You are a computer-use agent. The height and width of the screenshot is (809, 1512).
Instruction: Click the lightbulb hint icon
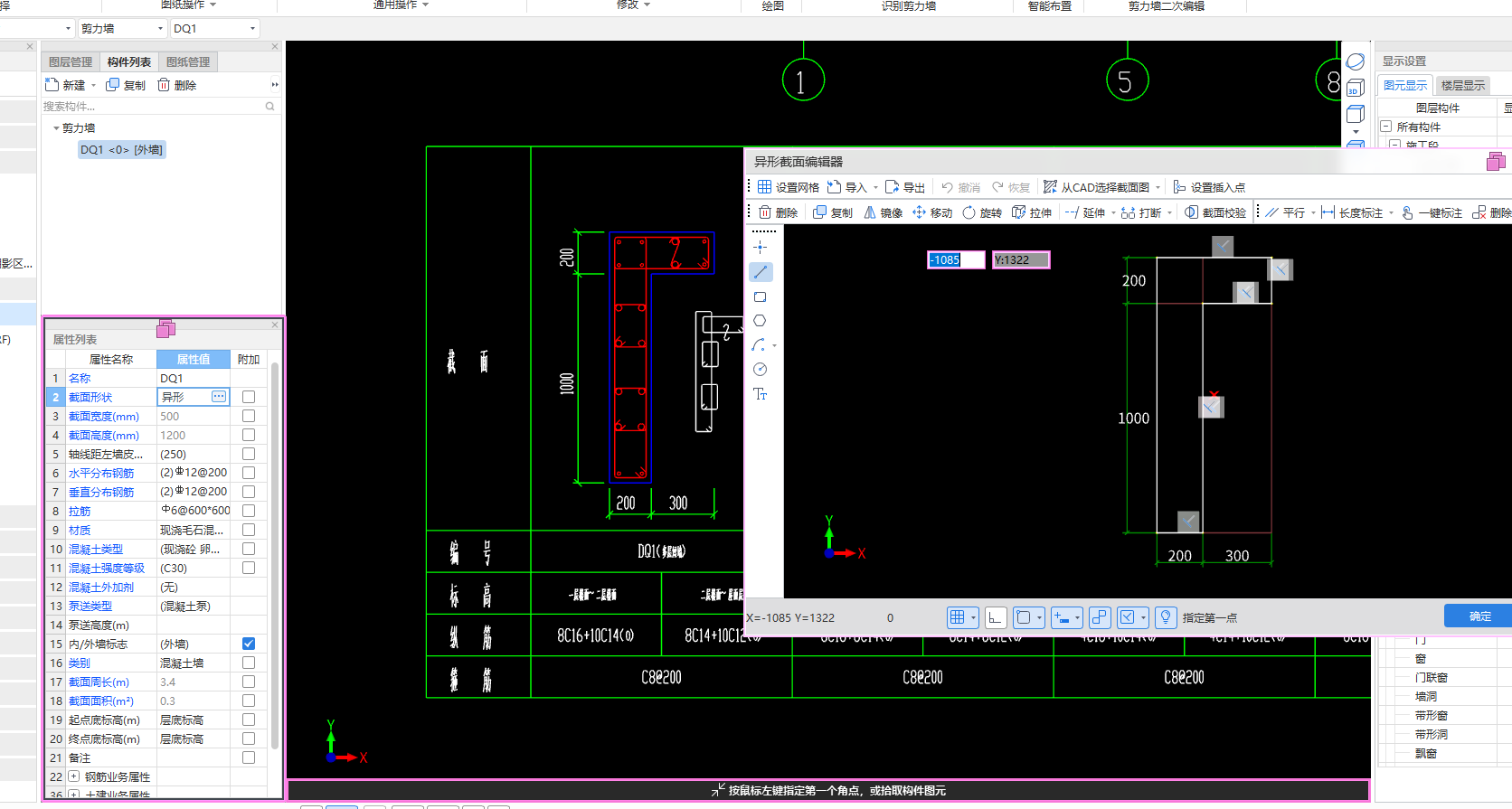[x=1166, y=617]
